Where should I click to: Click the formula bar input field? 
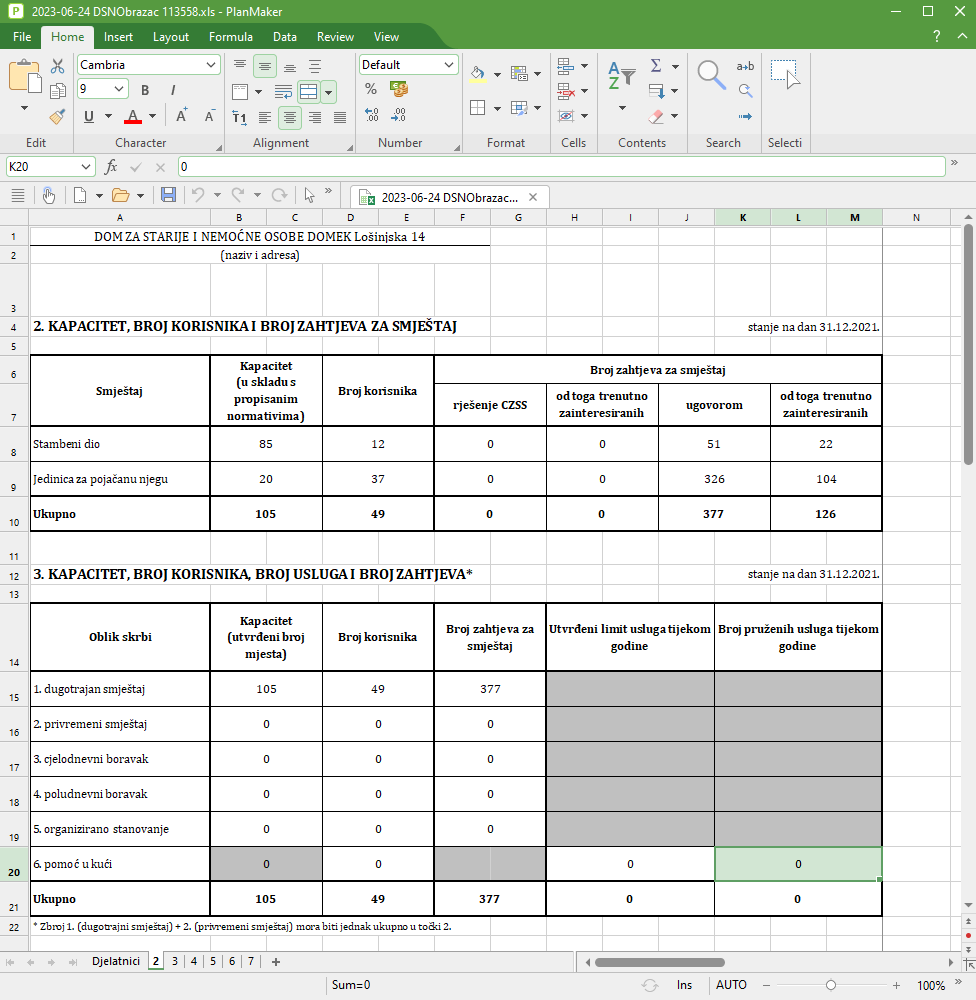coord(560,167)
